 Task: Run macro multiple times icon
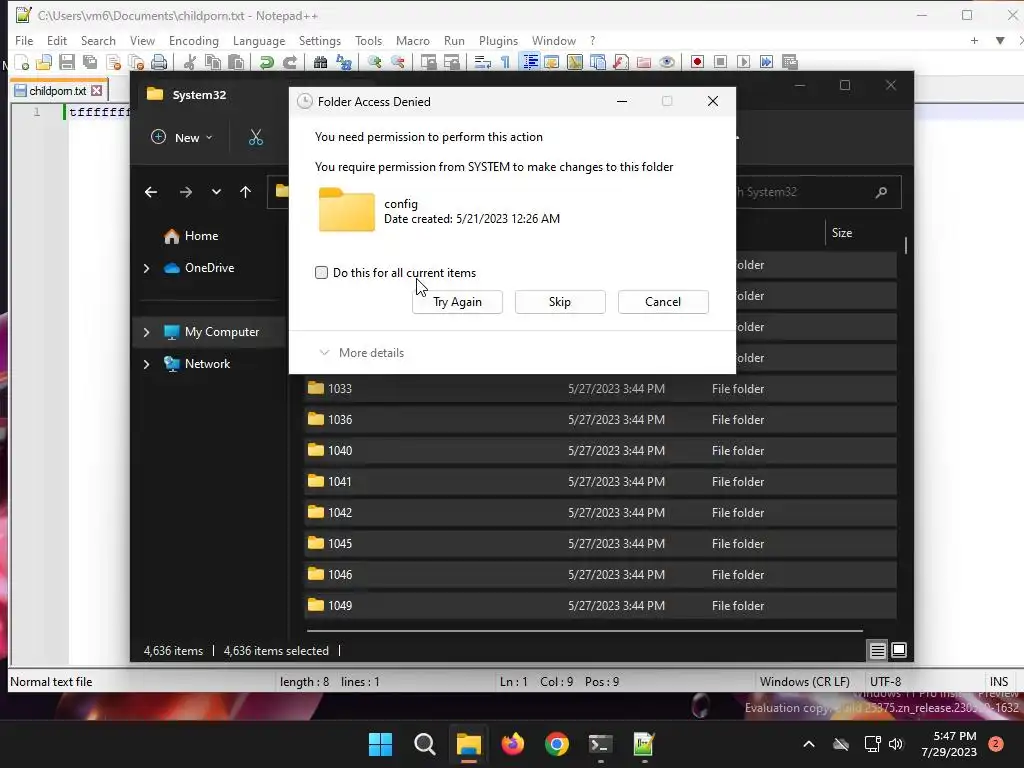point(767,62)
